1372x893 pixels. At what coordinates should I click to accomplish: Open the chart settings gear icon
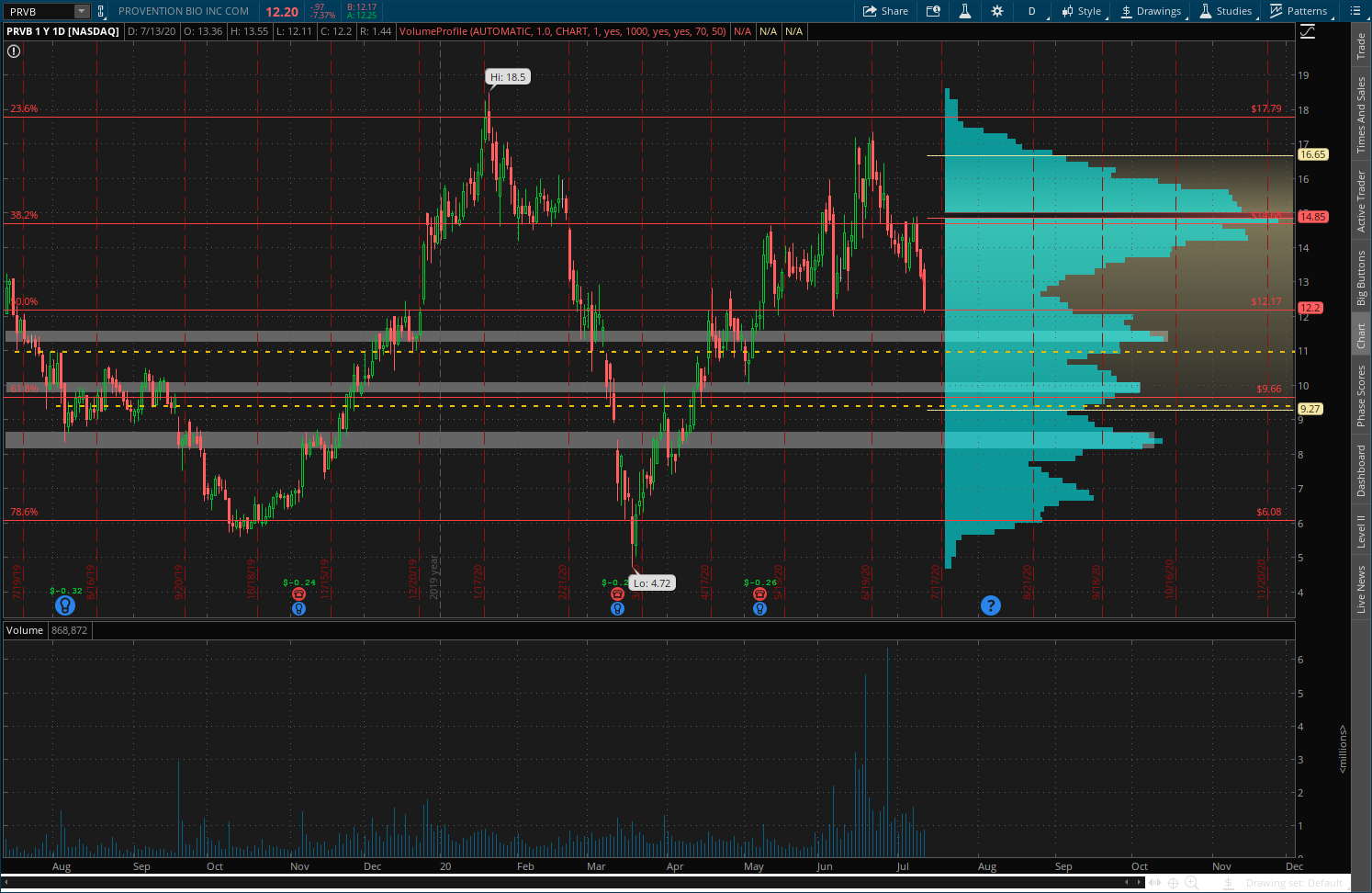(x=997, y=11)
